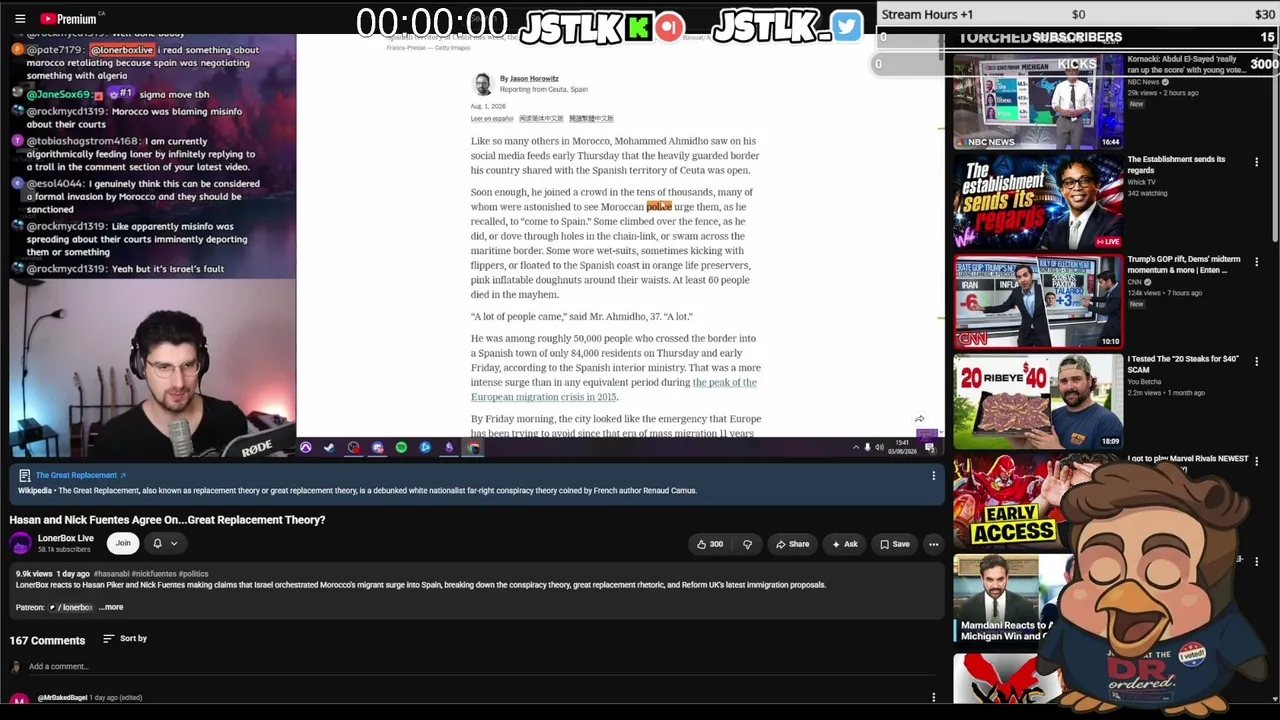Play the CNN Trump's GOP rift thumbnail

[x=1038, y=300]
